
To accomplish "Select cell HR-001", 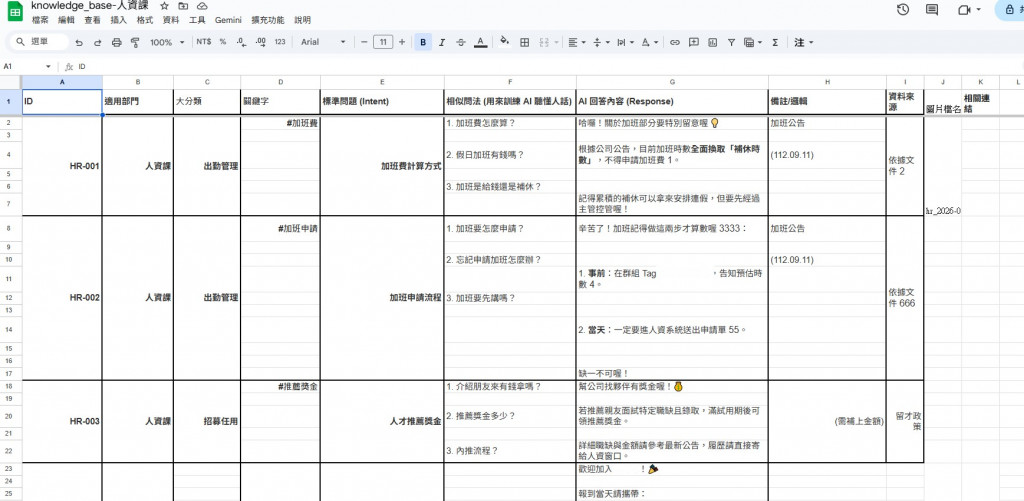I will click(x=62, y=166).
